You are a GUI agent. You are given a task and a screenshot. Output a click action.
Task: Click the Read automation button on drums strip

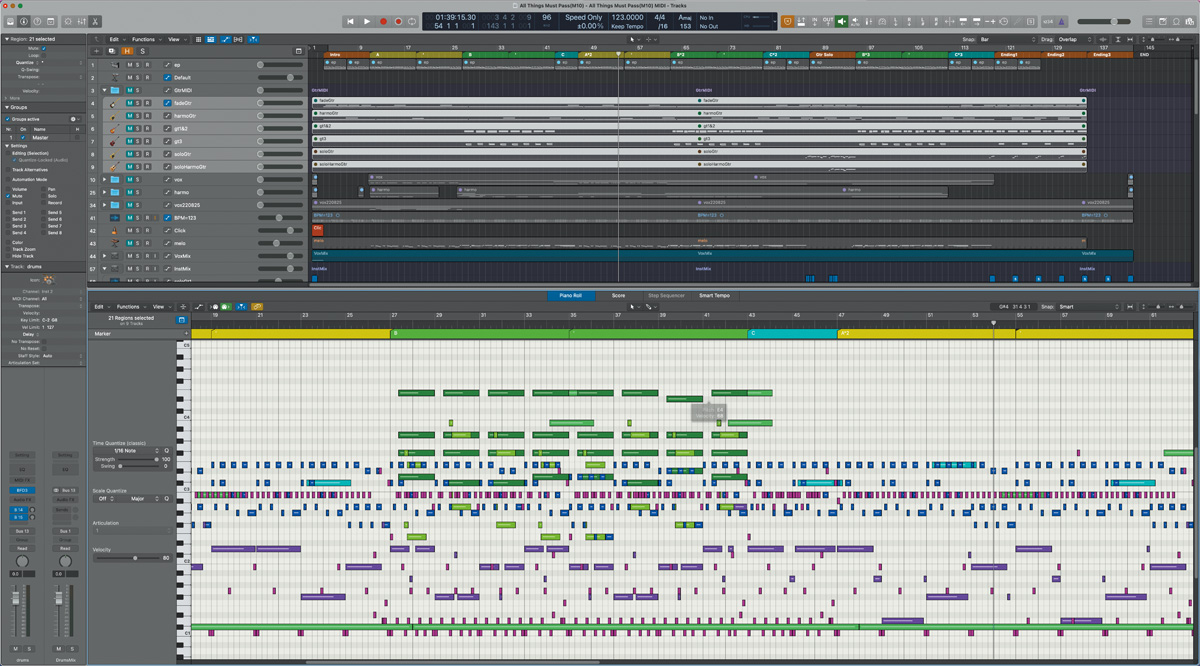pos(22,548)
